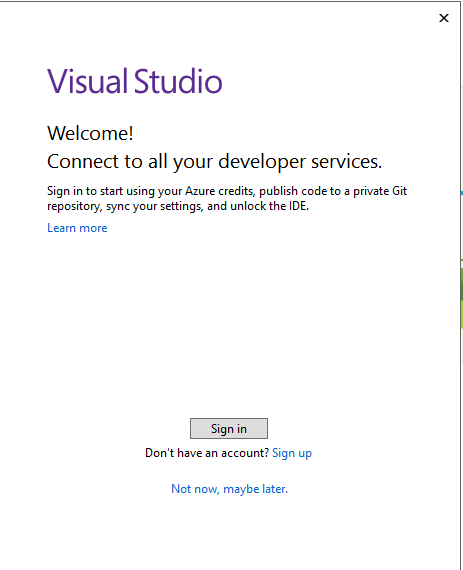Open the Sign up link
The height and width of the screenshot is (570, 463).
pos(292,453)
